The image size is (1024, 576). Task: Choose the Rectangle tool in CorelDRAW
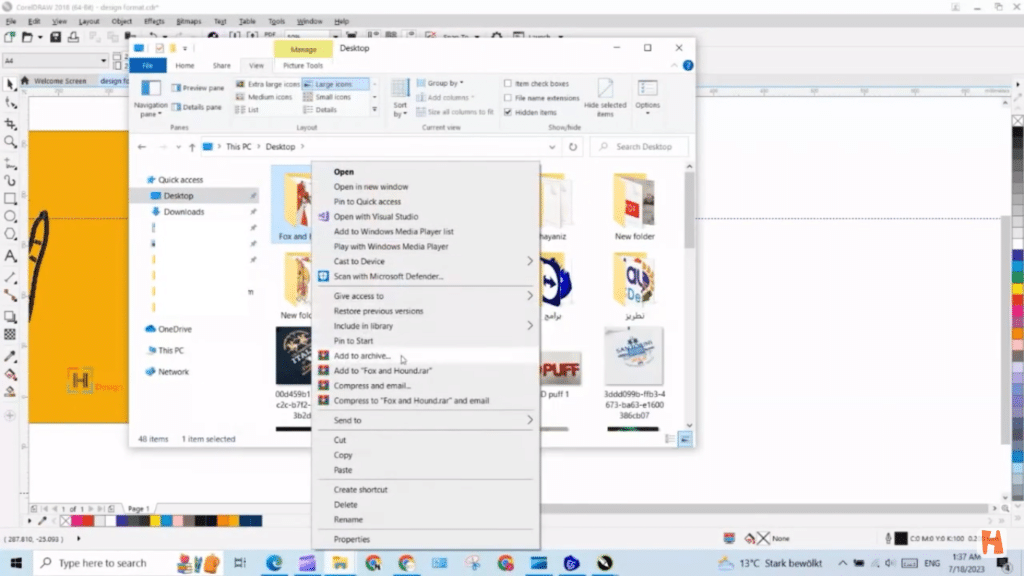(10, 198)
